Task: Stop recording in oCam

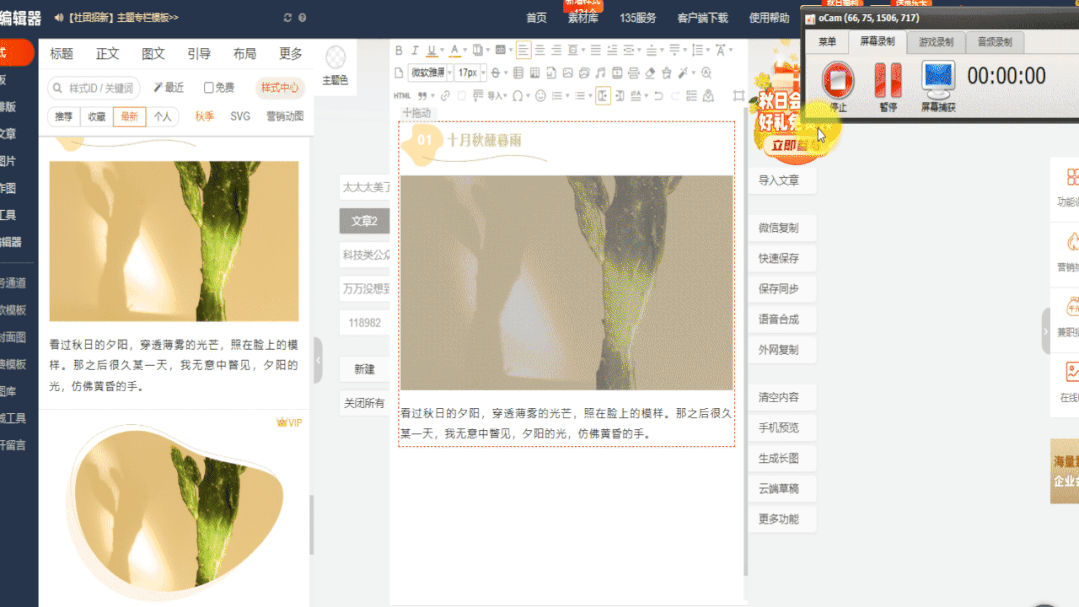Action: coord(837,78)
